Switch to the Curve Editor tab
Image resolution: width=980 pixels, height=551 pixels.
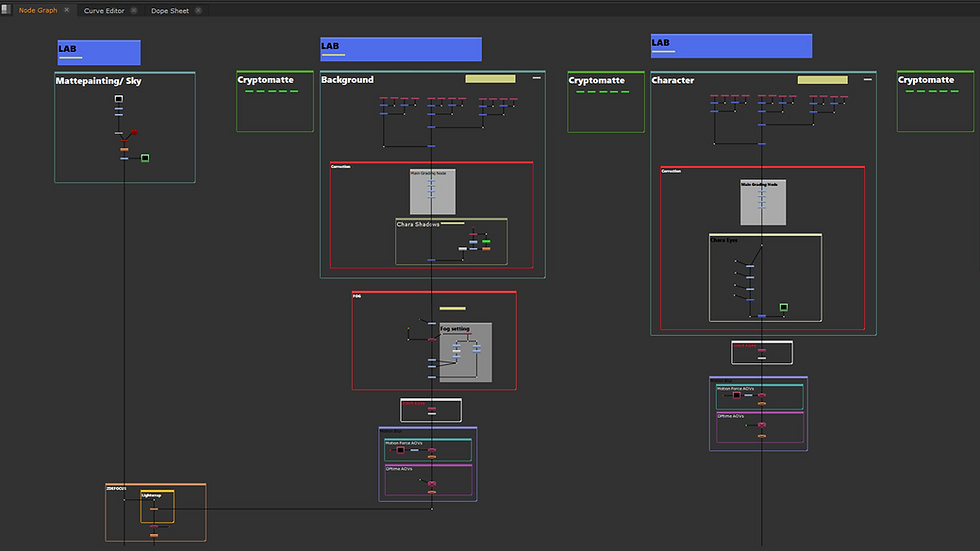[x=104, y=11]
